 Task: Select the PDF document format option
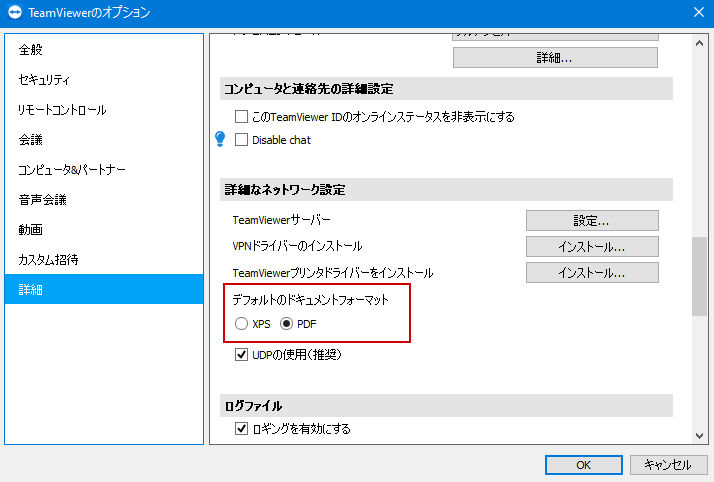(x=286, y=324)
